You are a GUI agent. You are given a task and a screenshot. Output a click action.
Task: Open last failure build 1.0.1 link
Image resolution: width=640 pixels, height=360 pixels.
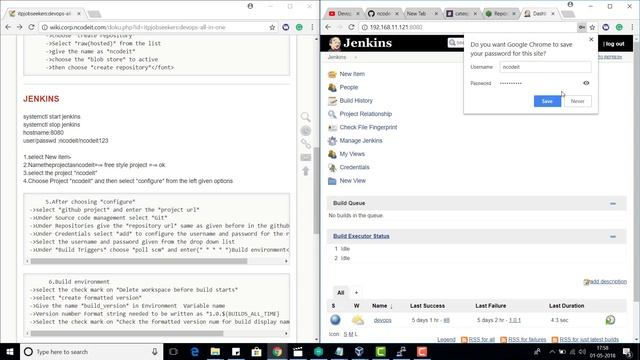coord(515,320)
